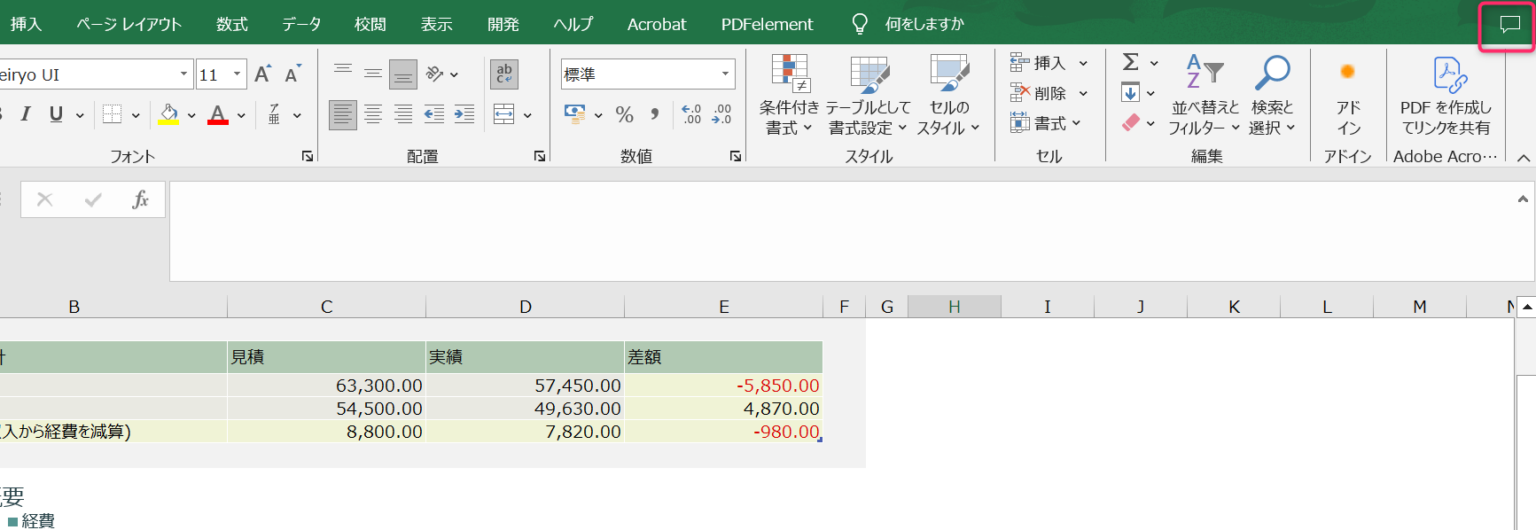Open the 並べ替えとフィルター menu
Viewport: 1536px width, 530px height.
point(1205,97)
